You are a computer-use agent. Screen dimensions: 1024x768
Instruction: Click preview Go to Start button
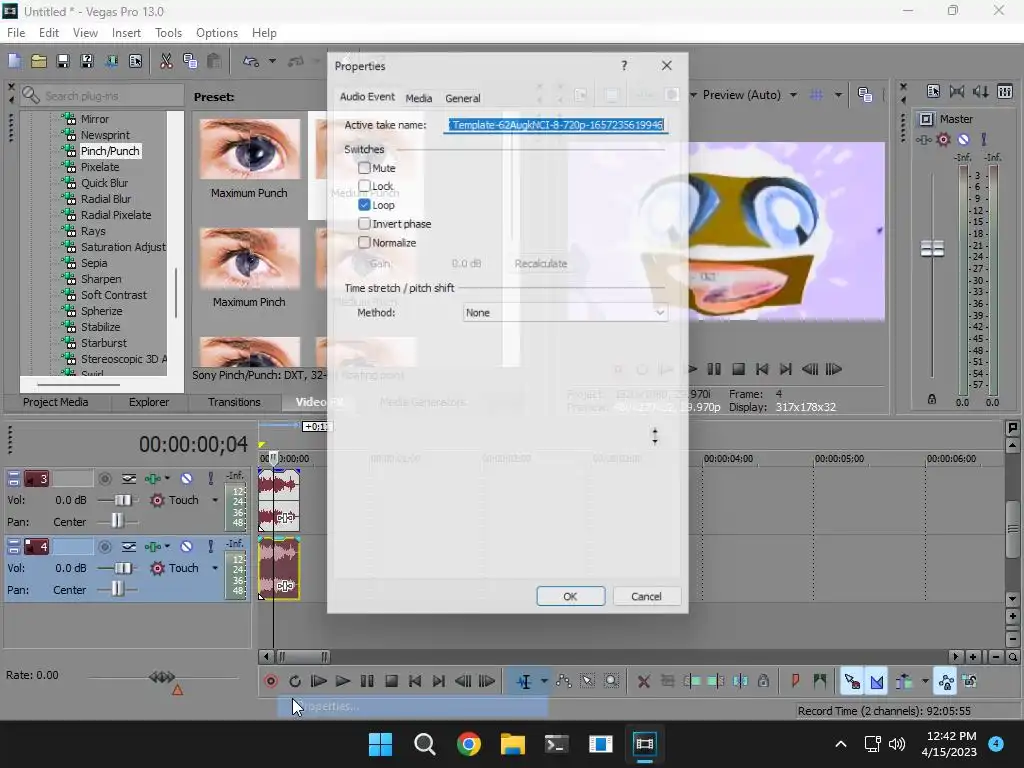tap(761, 369)
